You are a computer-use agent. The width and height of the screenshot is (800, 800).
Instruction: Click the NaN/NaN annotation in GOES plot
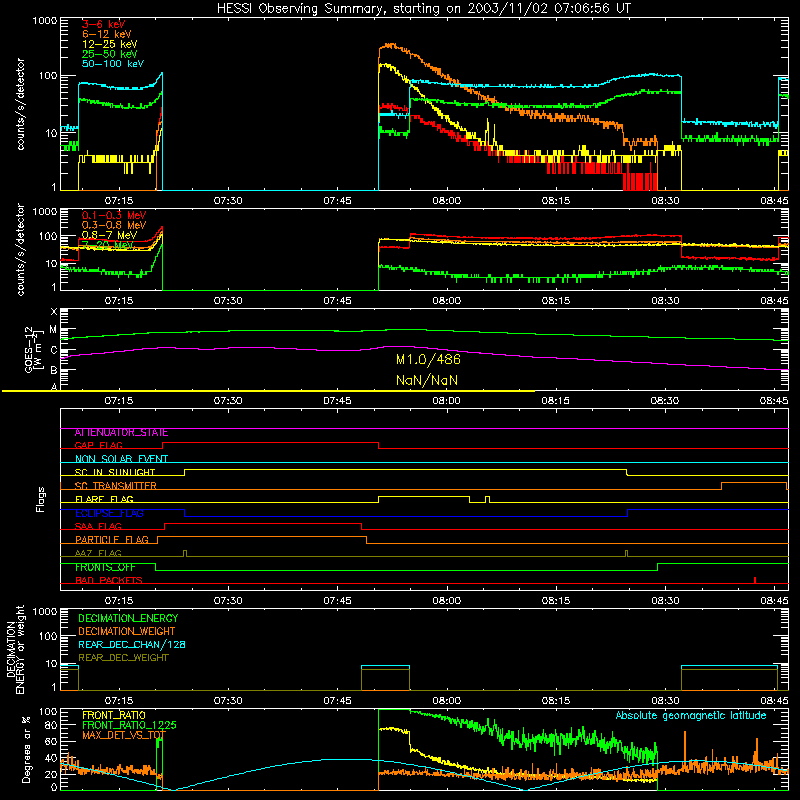pyautogui.click(x=427, y=380)
